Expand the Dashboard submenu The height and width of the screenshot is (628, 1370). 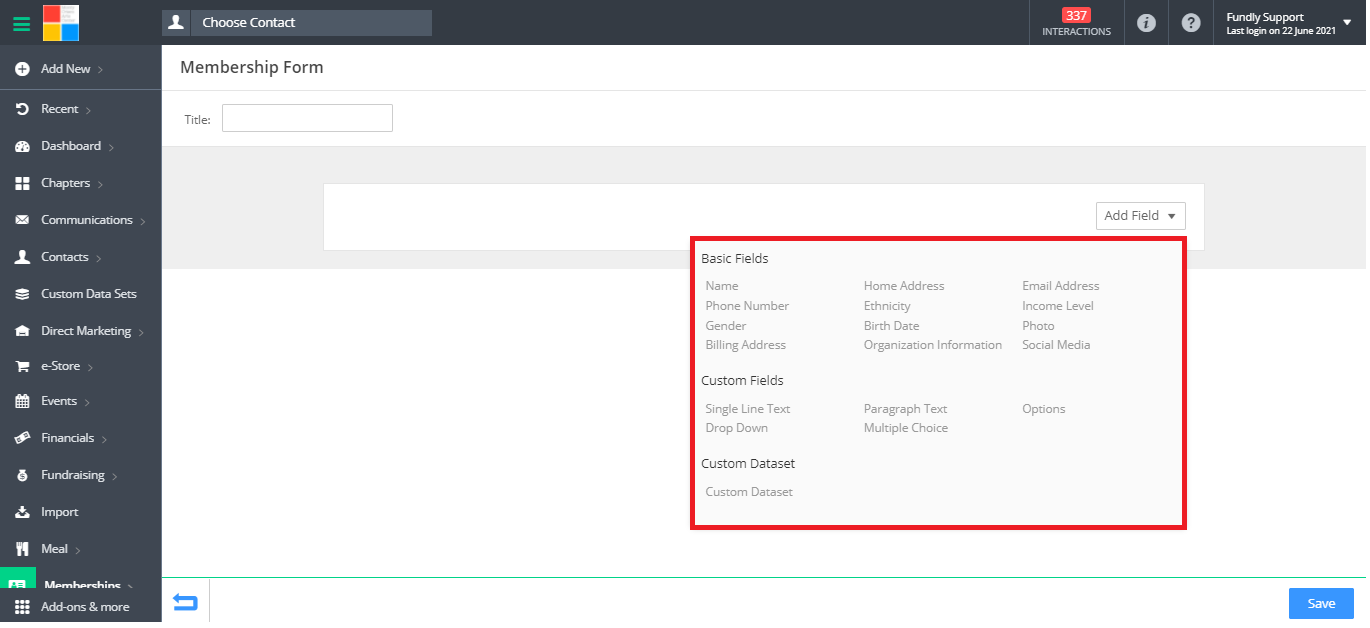coord(111,147)
